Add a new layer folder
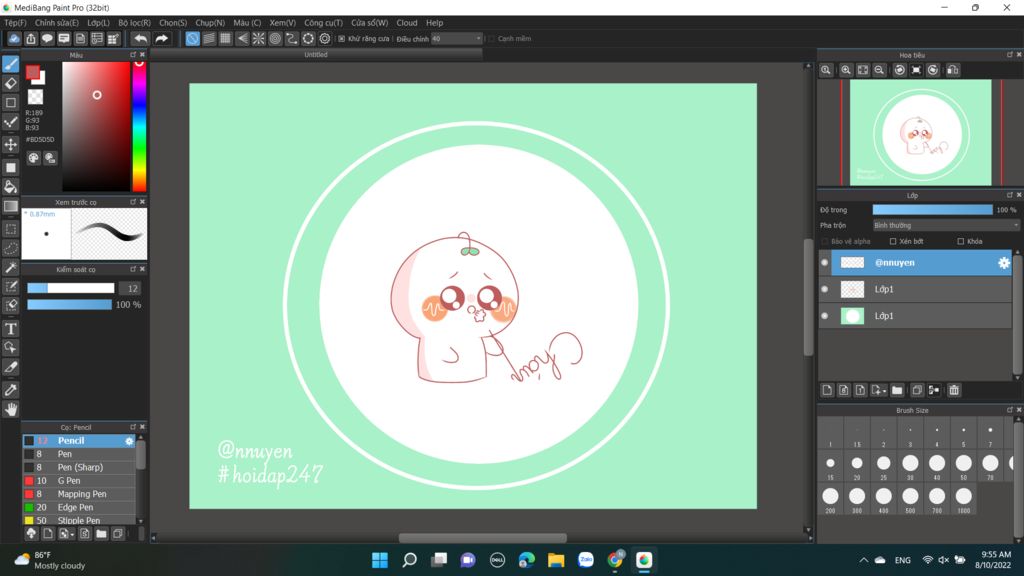The width and height of the screenshot is (1024, 576). 897,390
